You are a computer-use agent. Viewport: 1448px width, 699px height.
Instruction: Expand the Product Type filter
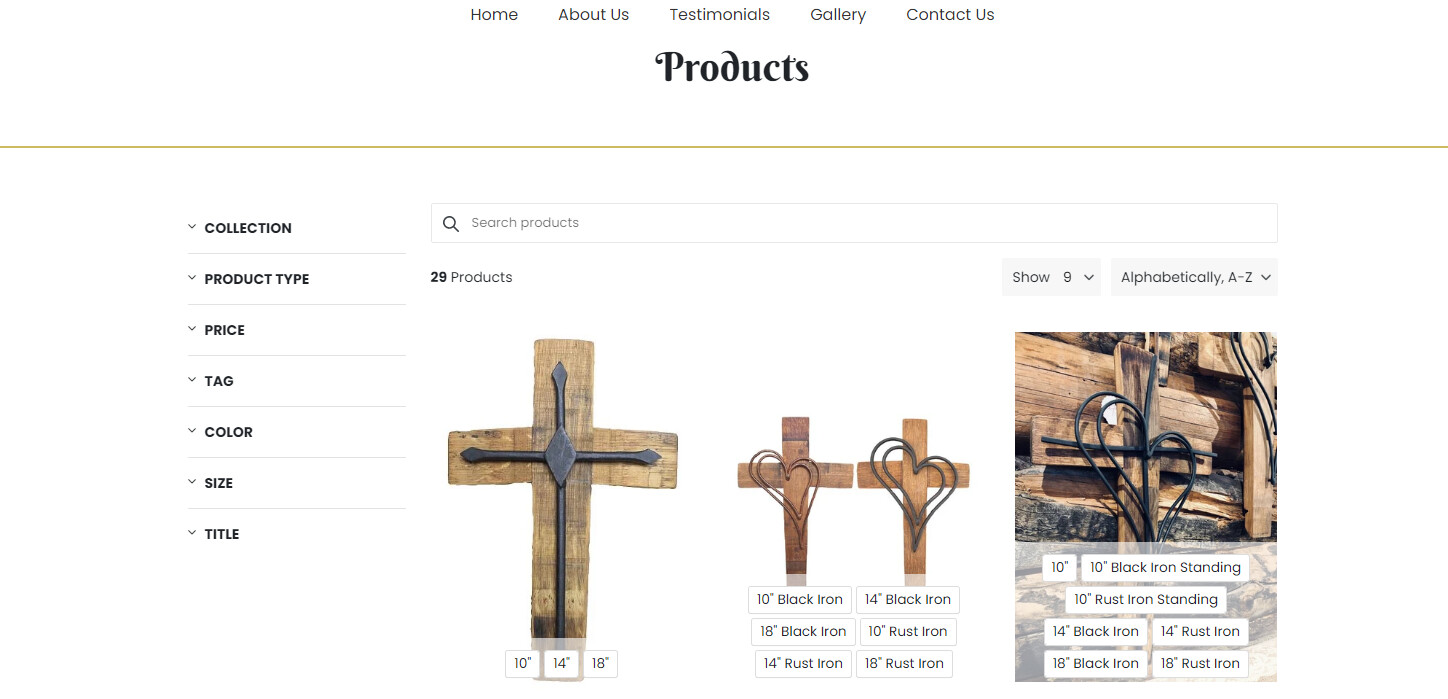(256, 279)
